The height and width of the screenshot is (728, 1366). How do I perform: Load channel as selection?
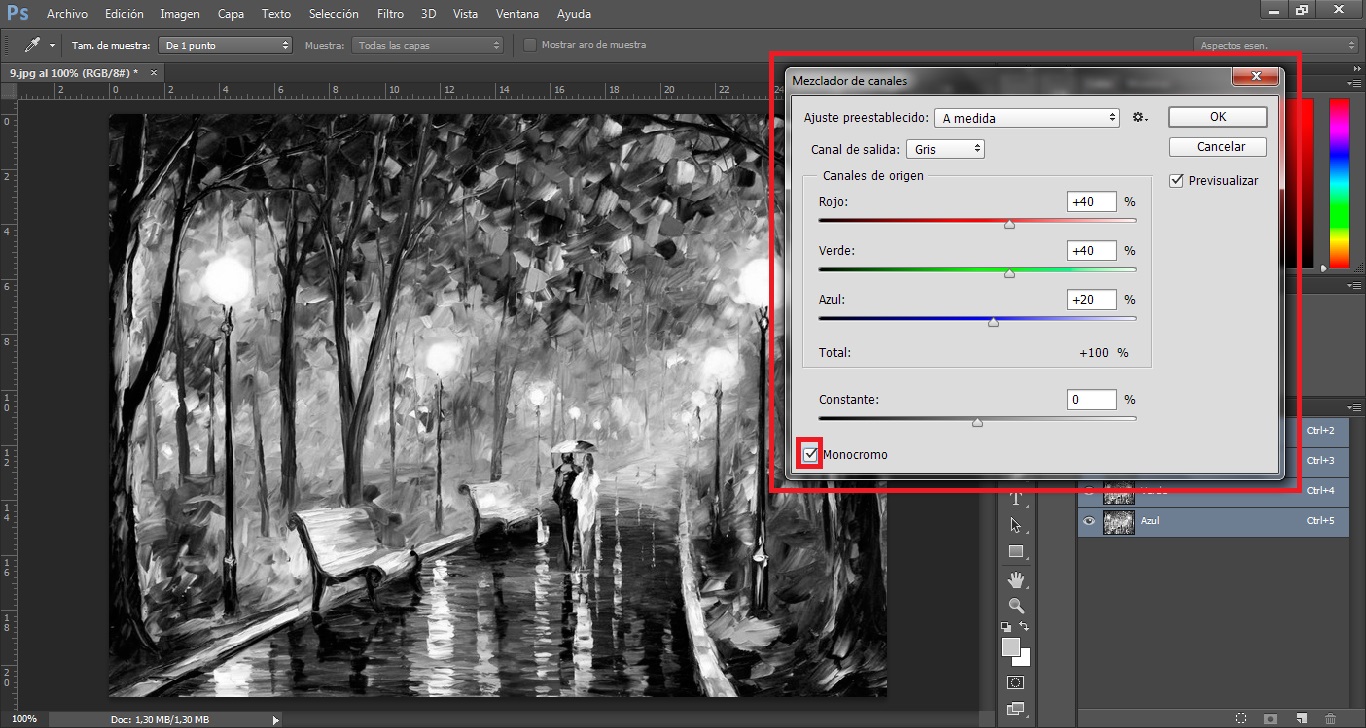click(1240, 718)
